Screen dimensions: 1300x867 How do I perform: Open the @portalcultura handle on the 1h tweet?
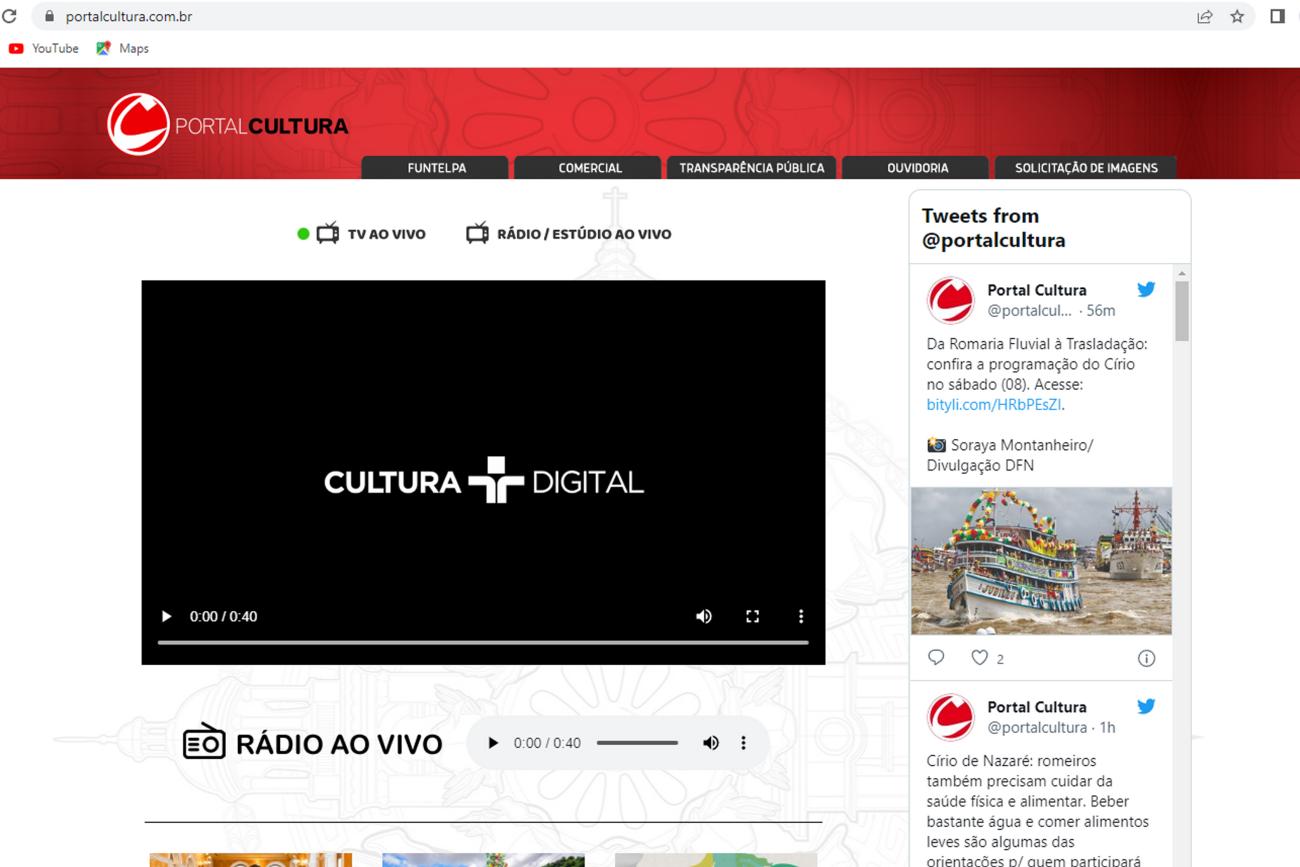[x=1037, y=727]
